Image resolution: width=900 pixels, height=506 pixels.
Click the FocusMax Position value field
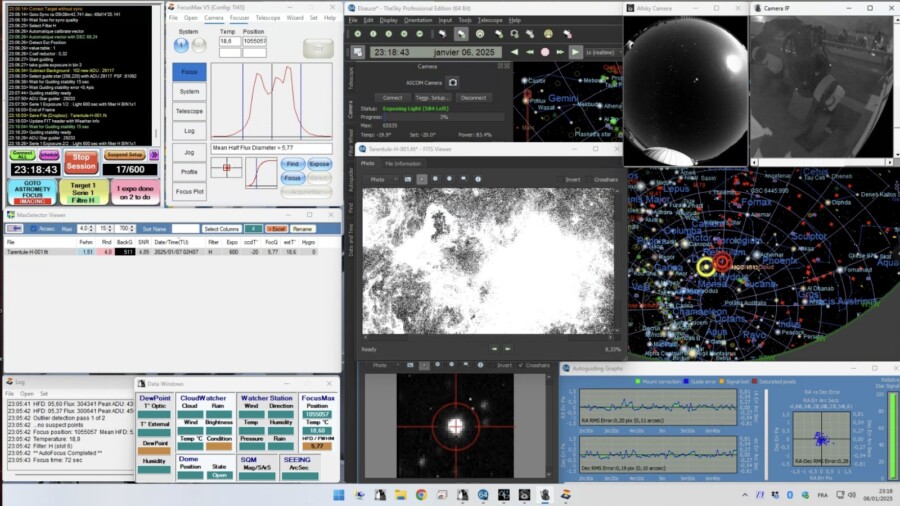(x=254, y=41)
